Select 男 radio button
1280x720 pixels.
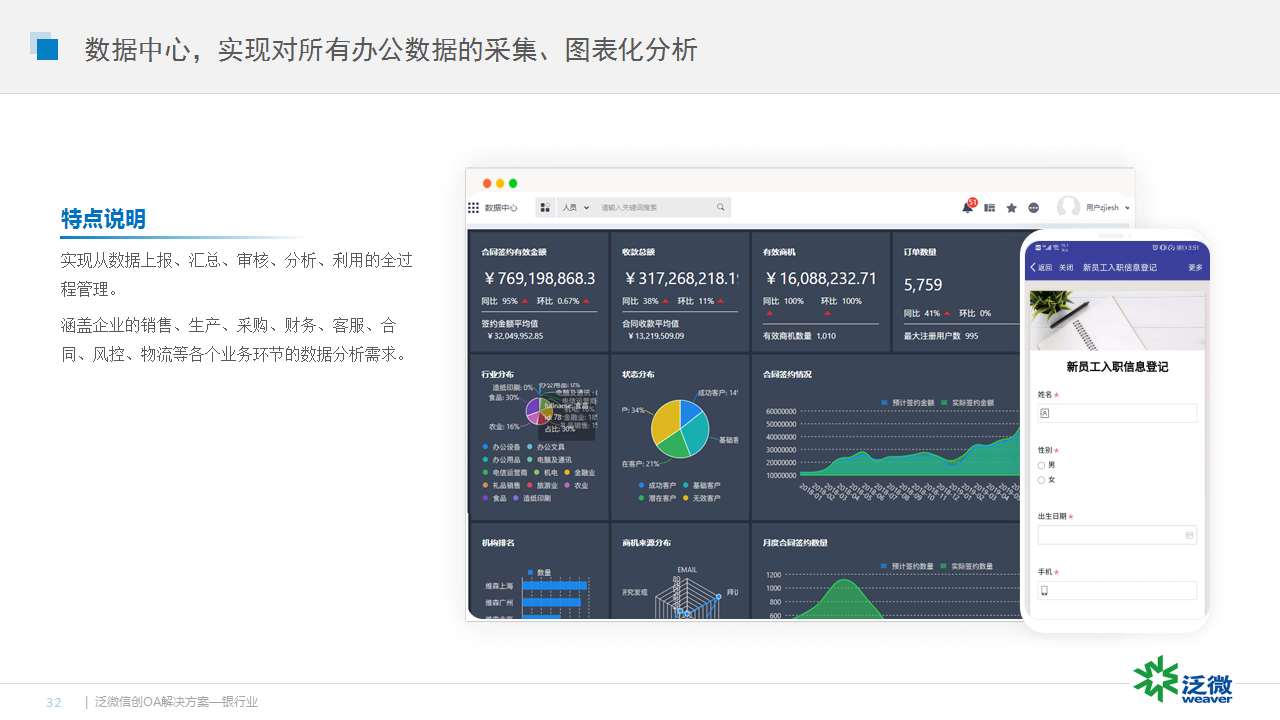[1041, 465]
